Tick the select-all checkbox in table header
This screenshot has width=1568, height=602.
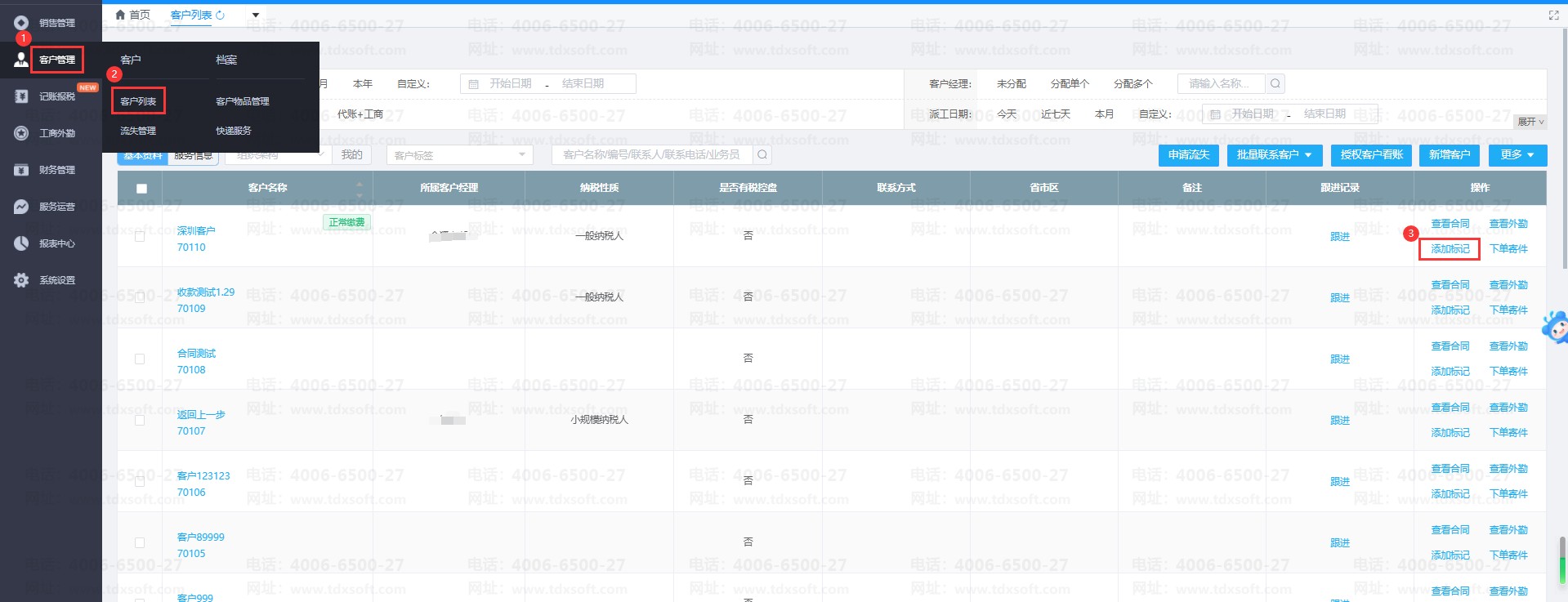coord(141,189)
